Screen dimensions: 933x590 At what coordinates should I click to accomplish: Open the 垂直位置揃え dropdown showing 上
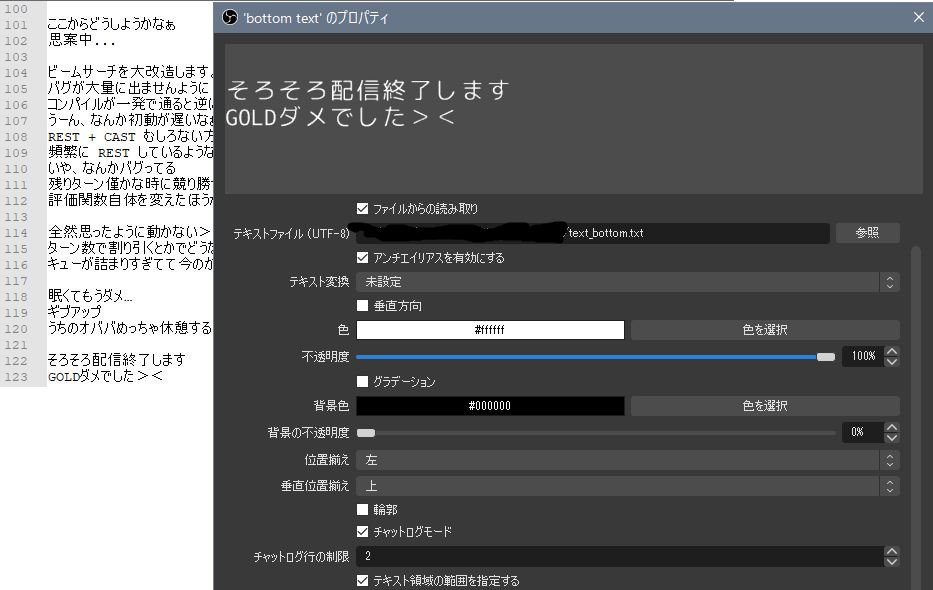[x=625, y=485]
